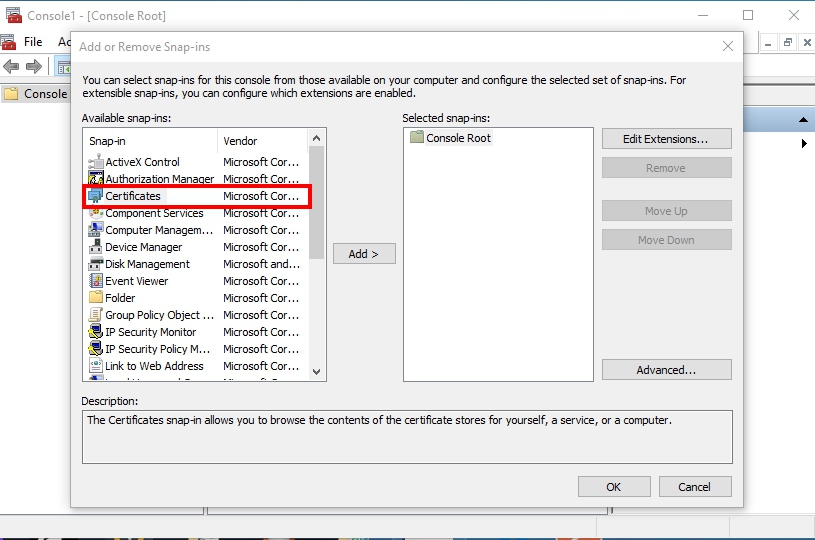
Task: Cancel the Add or Remove Snap-ins dialog
Action: [x=695, y=486]
